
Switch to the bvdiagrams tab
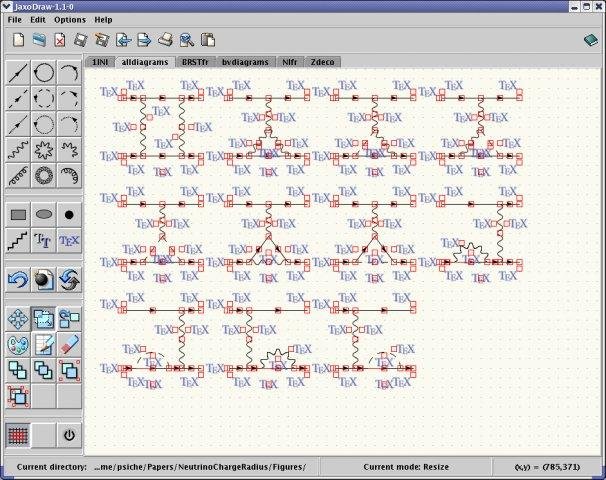245,62
